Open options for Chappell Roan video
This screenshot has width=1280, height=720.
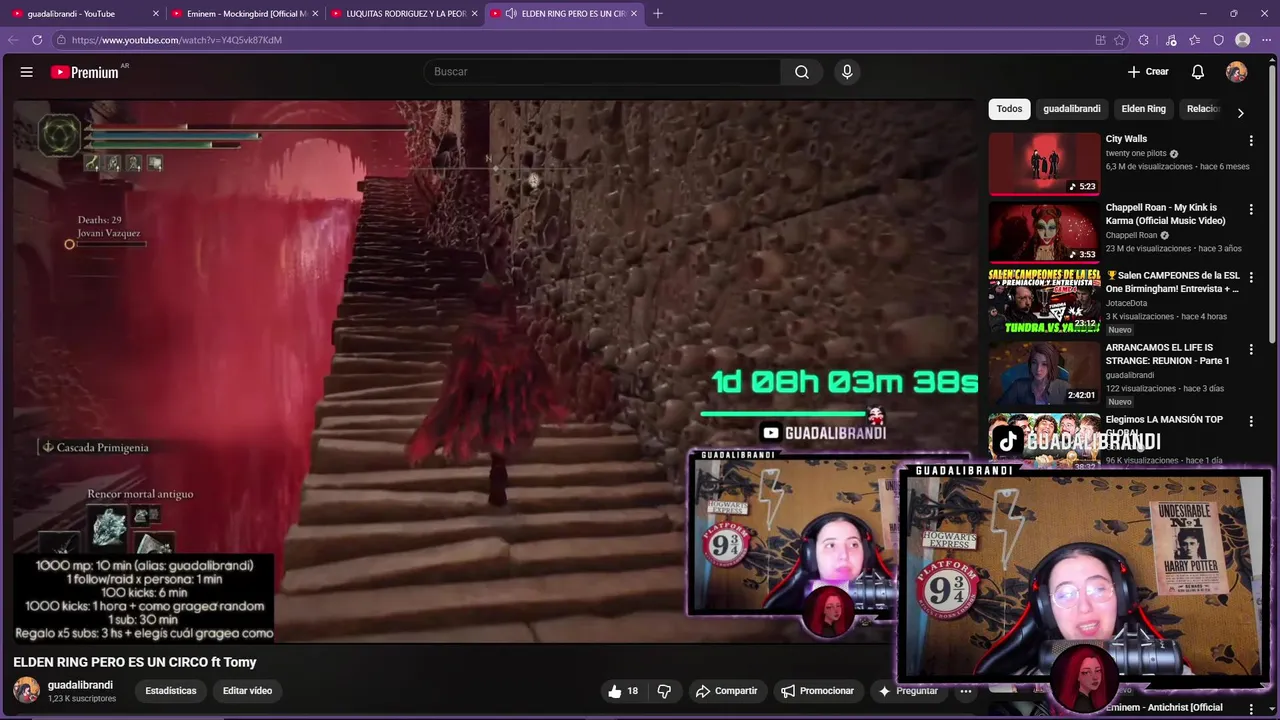pos(1251,209)
